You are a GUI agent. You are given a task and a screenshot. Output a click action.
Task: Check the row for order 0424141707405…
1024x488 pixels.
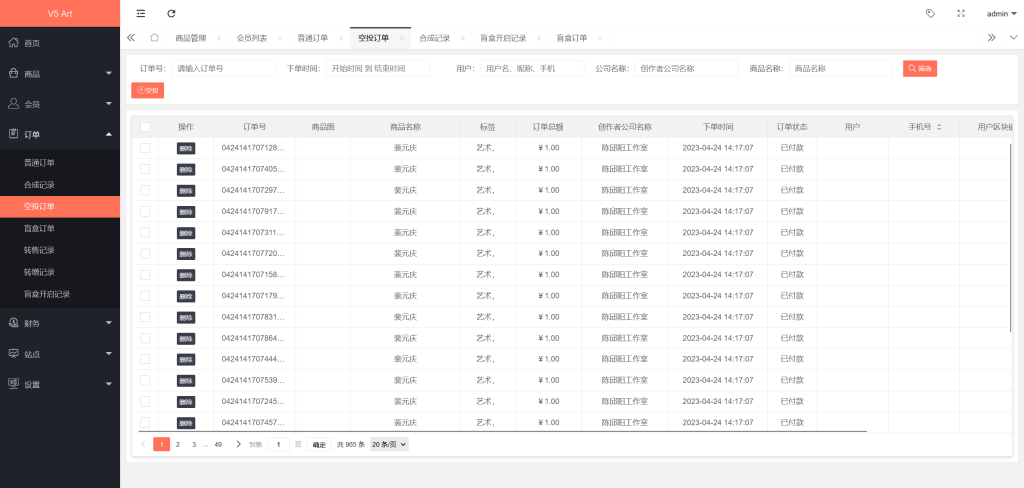click(145, 169)
